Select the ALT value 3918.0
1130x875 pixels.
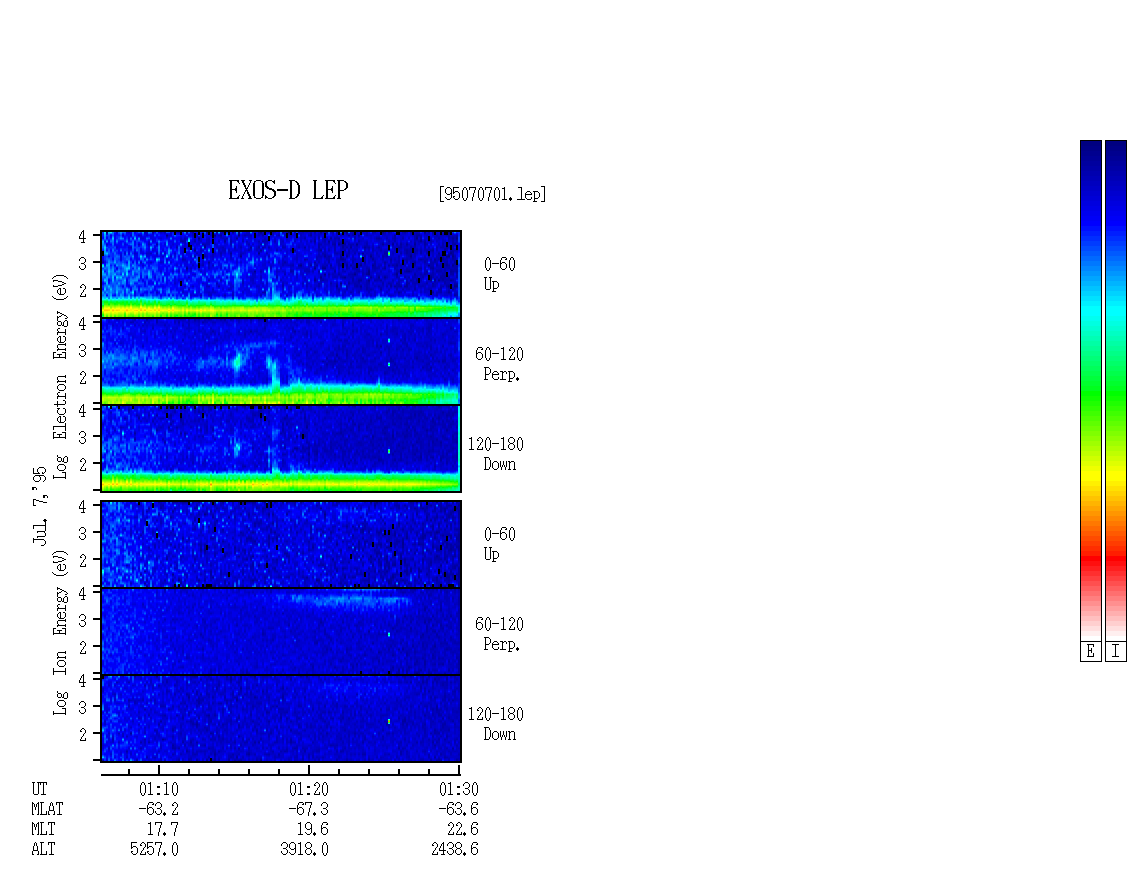pos(304,850)
